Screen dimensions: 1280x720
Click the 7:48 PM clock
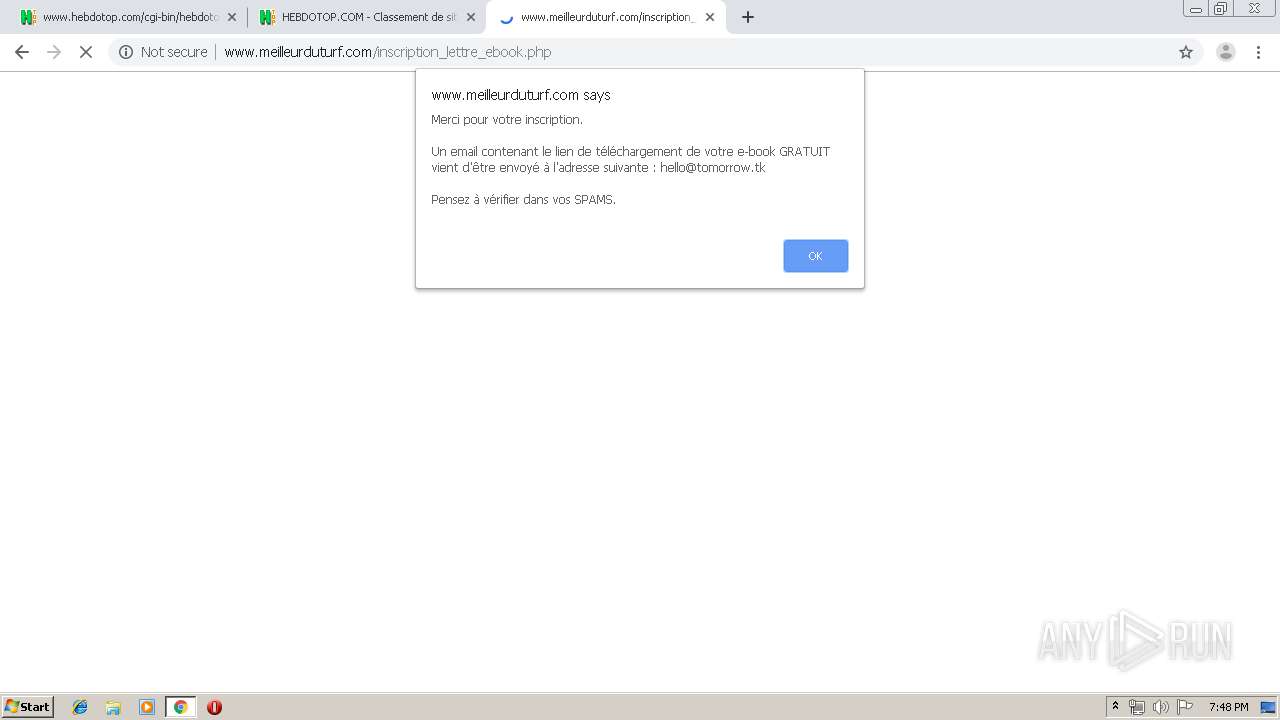click(x=1228, y=707)
